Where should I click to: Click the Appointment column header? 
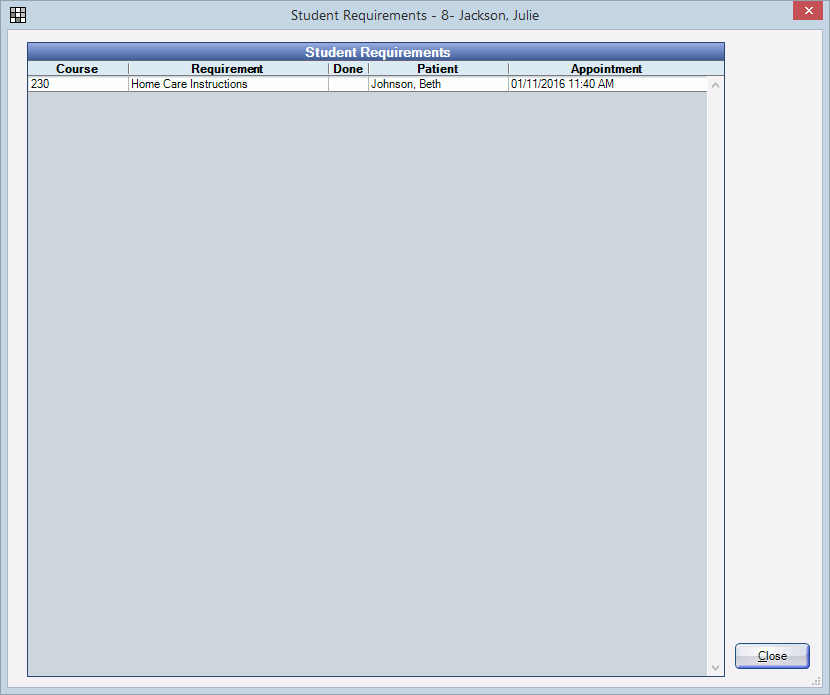pyautogui.click(x=606, y=69)
